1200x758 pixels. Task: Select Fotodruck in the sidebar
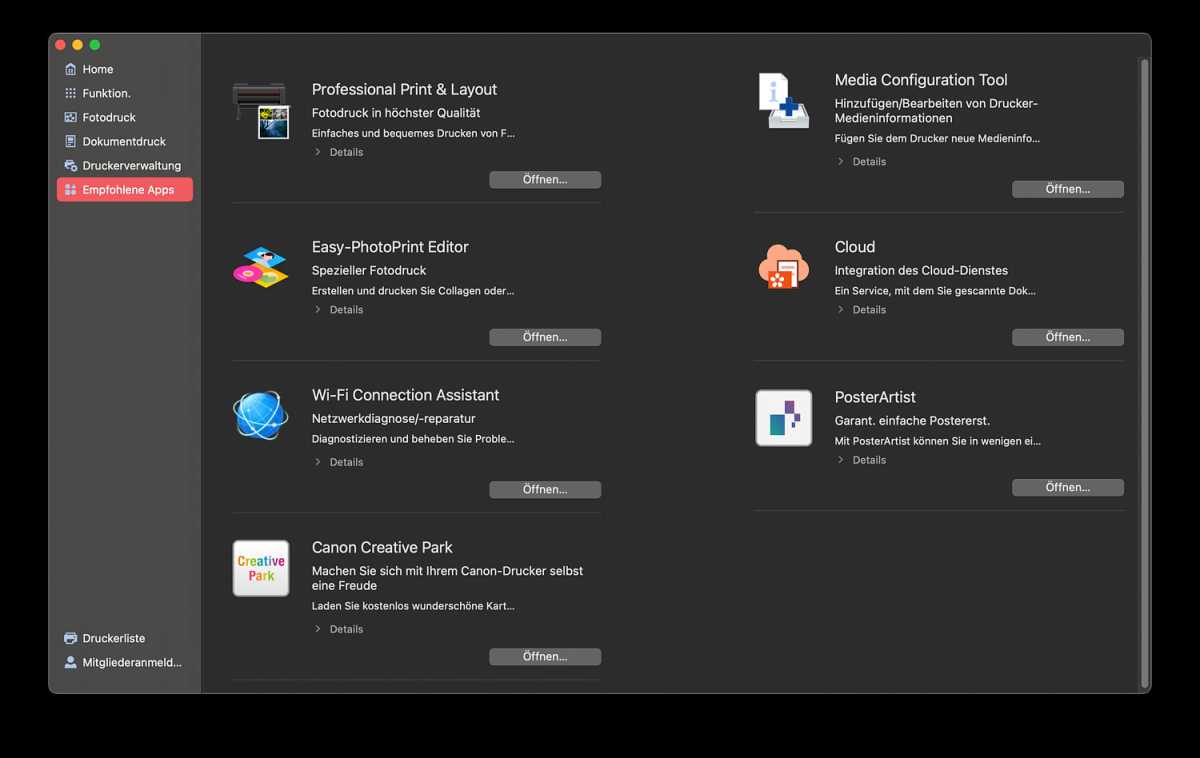point(108,117)
